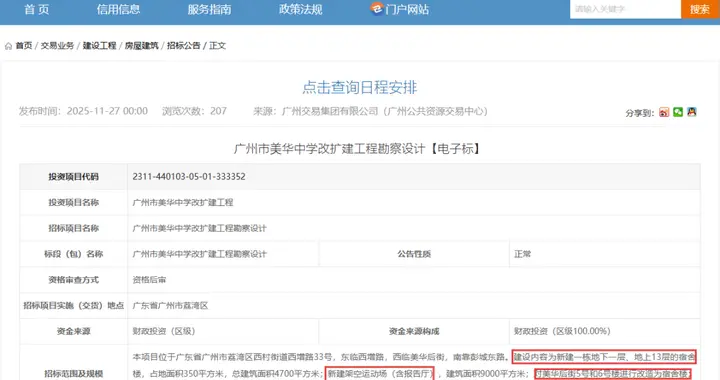Click the 正常 notice status value
Viewport: 720px width, 380px height.
pyautogui.click(x=523, y=254)
